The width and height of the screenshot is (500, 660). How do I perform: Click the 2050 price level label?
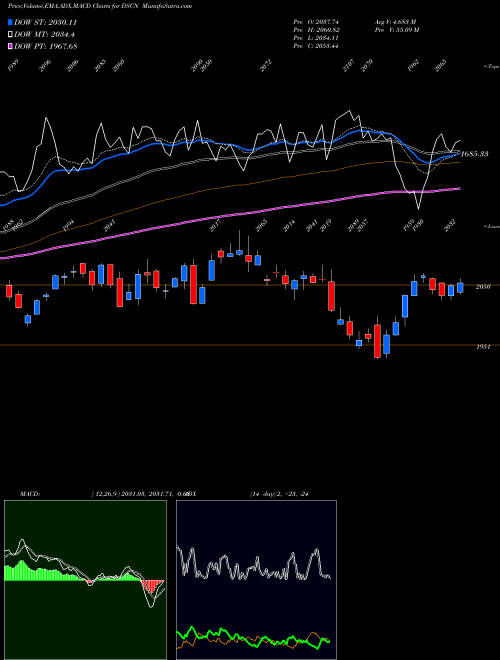tap(483, 287)
